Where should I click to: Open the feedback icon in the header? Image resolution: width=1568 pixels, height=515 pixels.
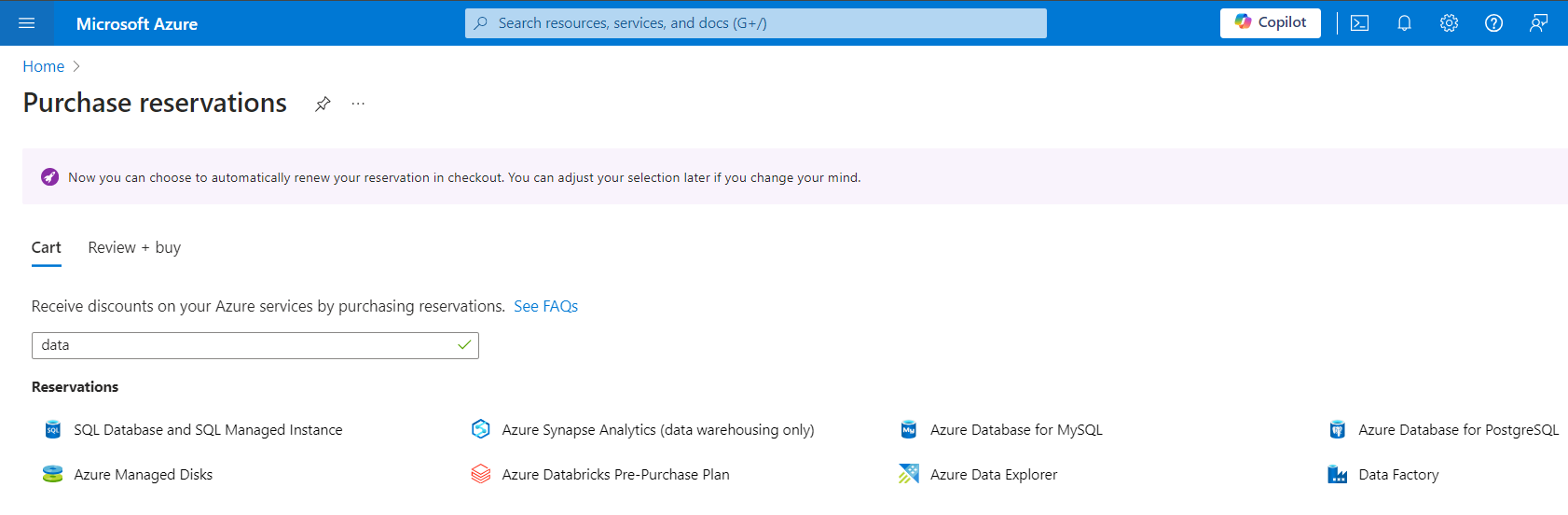coord(1538,23)
